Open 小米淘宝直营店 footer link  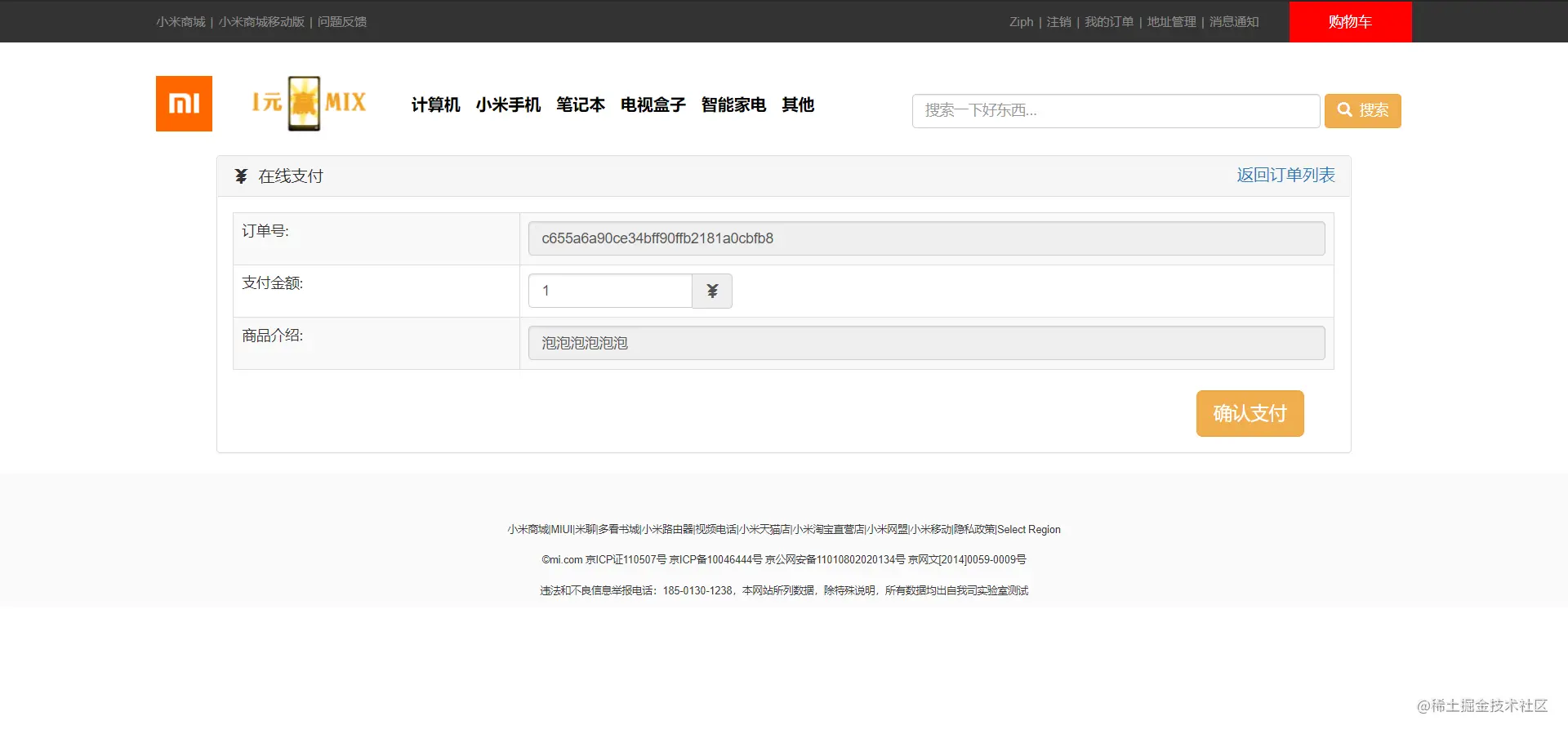click(x=829, y=530)
